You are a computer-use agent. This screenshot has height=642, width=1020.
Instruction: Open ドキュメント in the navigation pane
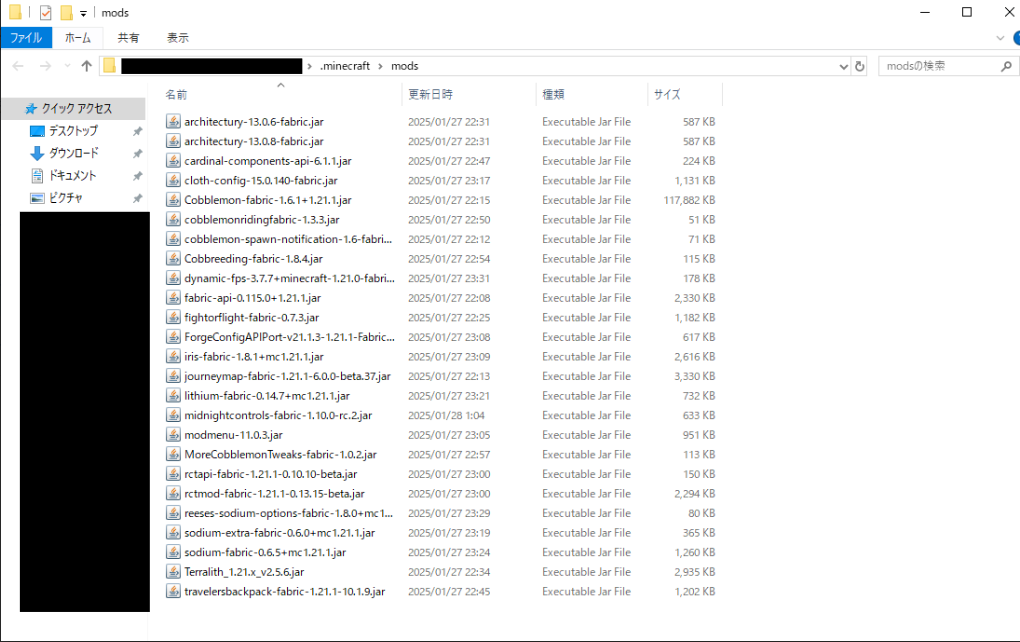click(72, 176)
